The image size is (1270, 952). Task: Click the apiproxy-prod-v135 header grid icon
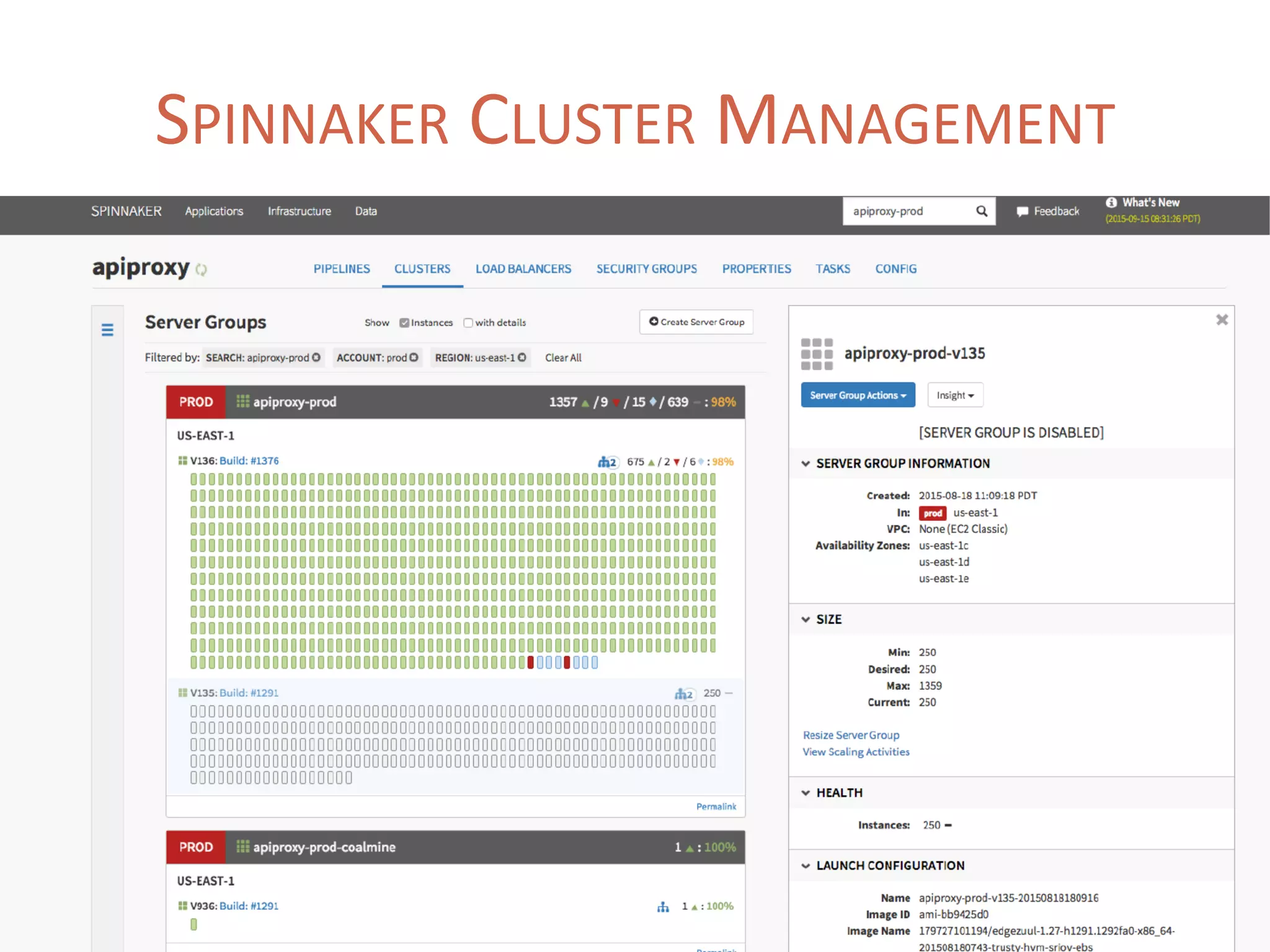tap(817, 354)
